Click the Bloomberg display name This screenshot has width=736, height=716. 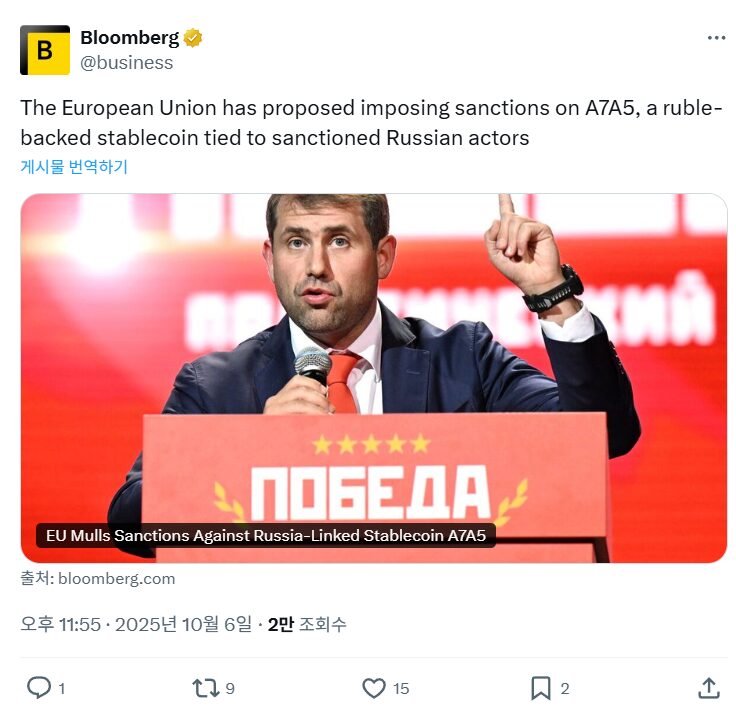point(129,39)
